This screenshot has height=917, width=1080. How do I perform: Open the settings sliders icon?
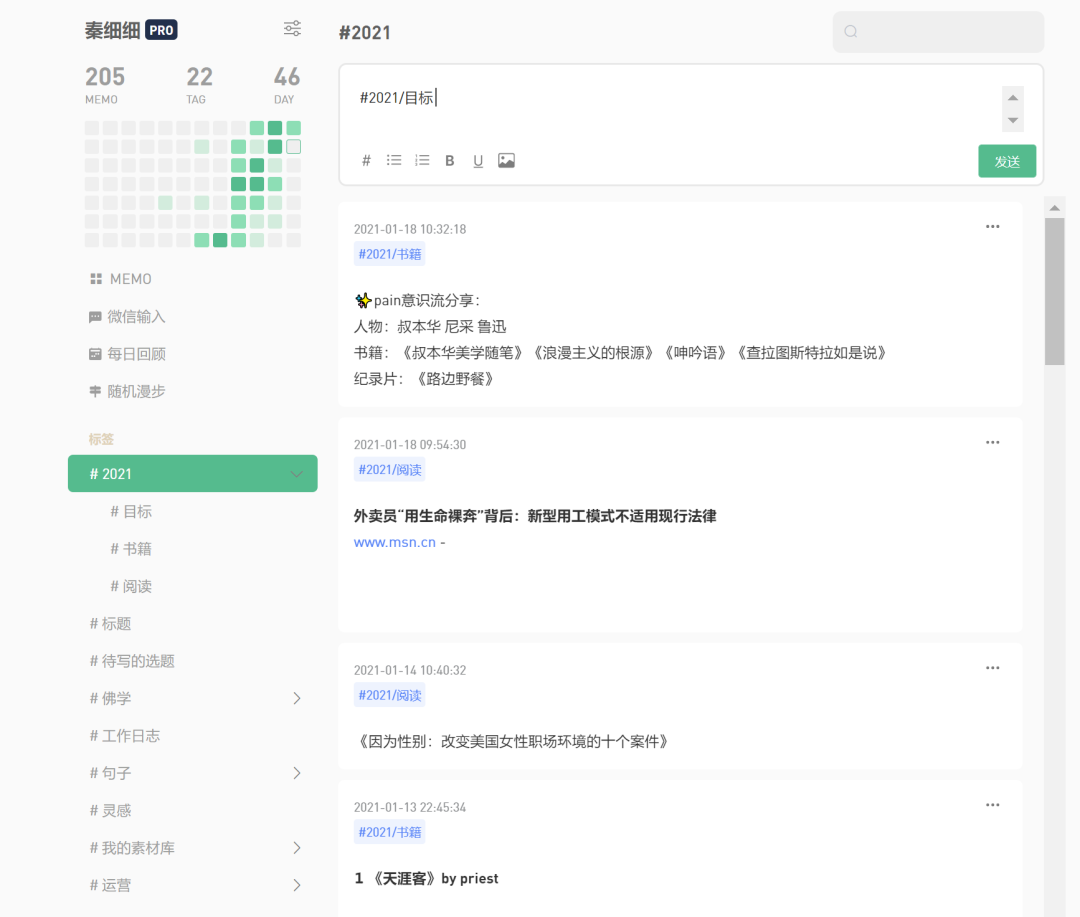click(x=292, y=28)
